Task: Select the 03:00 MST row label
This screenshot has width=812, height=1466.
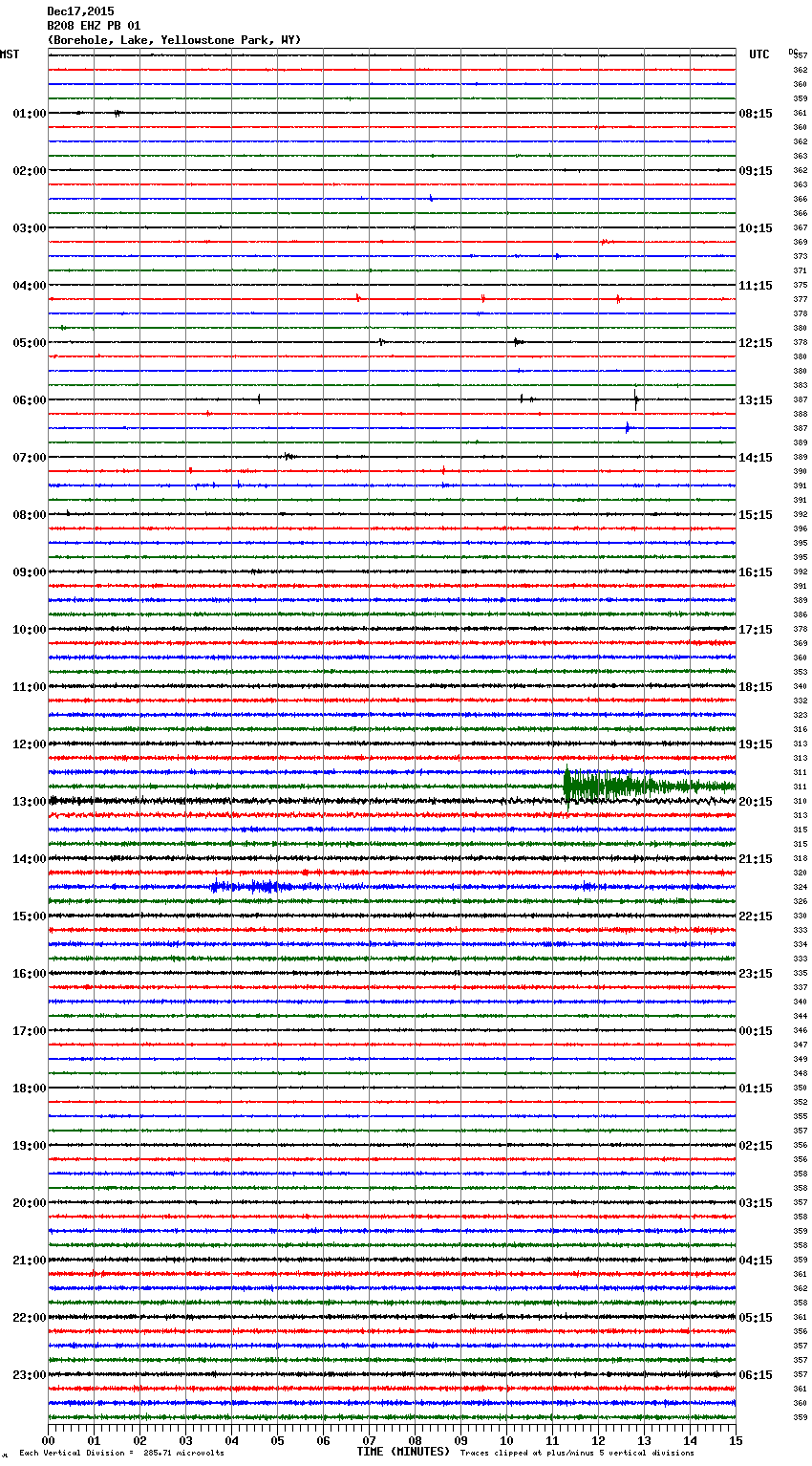Action: pyautogui.click(x=30, y=228)
